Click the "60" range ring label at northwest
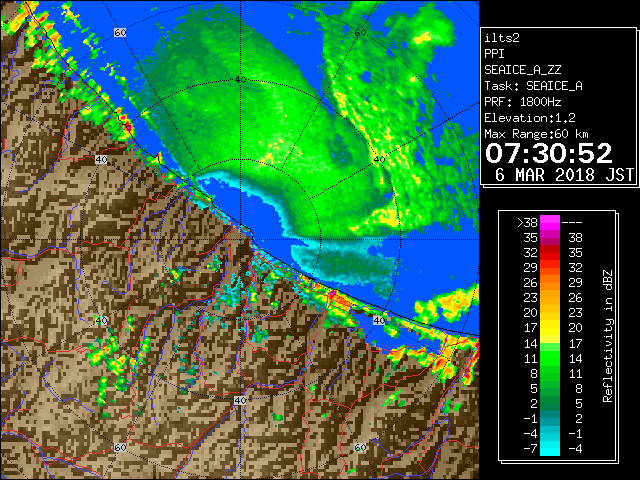Image resolution: width=640 pixels, height=480 pixels. (120, 32)
